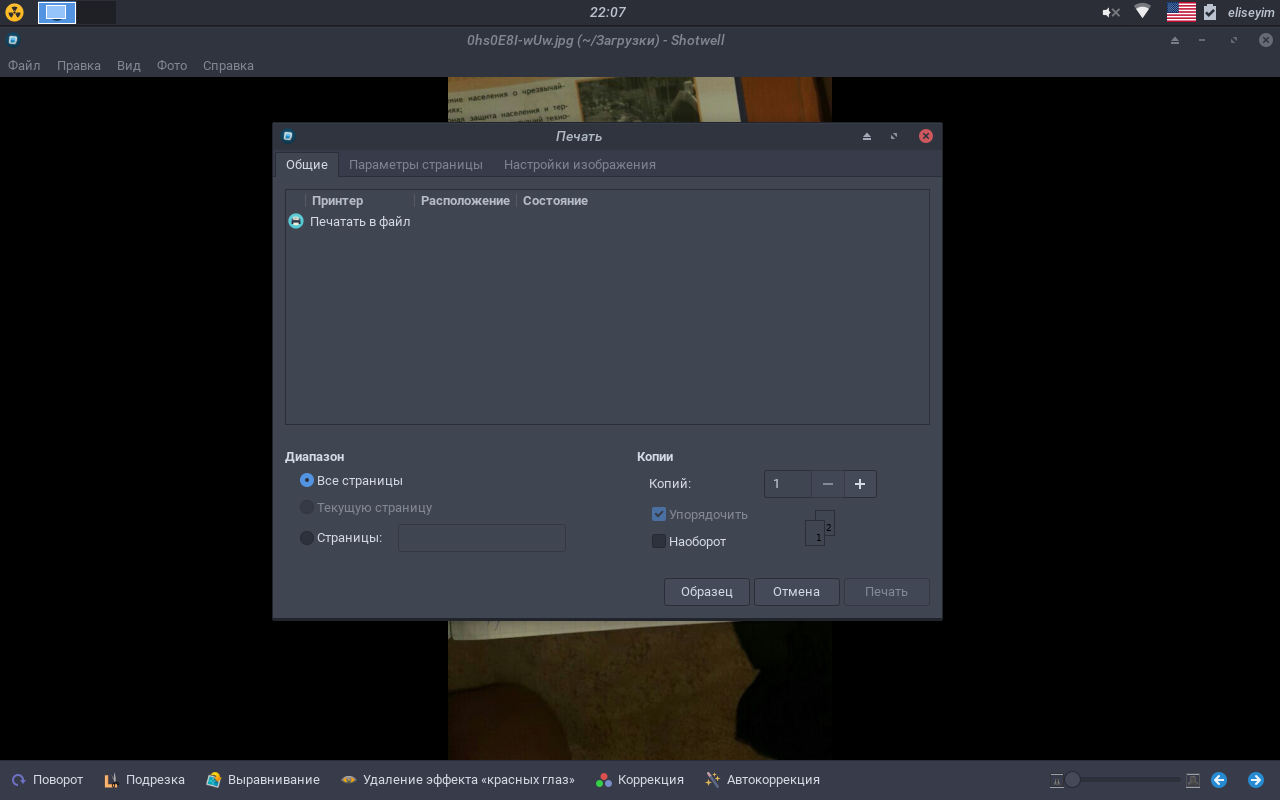Close the Print dialog
1280x800 pixels.
tap(926, 136)
